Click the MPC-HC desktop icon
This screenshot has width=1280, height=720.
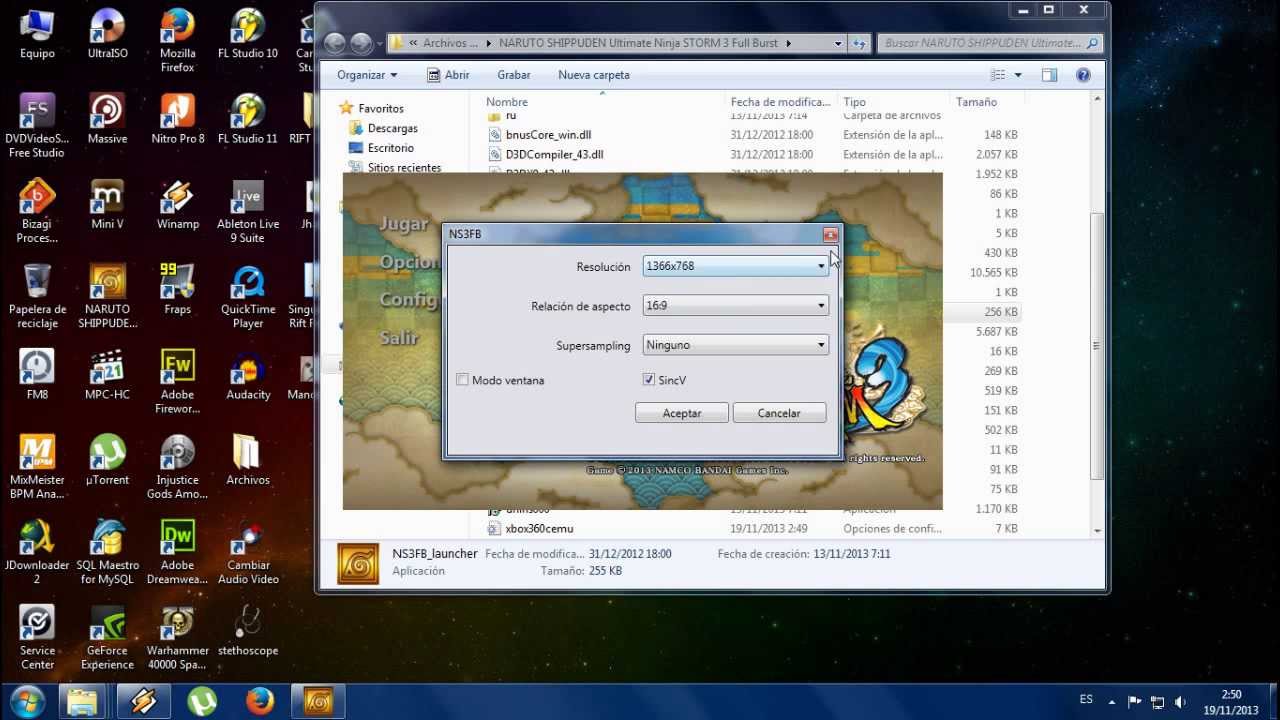click(107, 375)
